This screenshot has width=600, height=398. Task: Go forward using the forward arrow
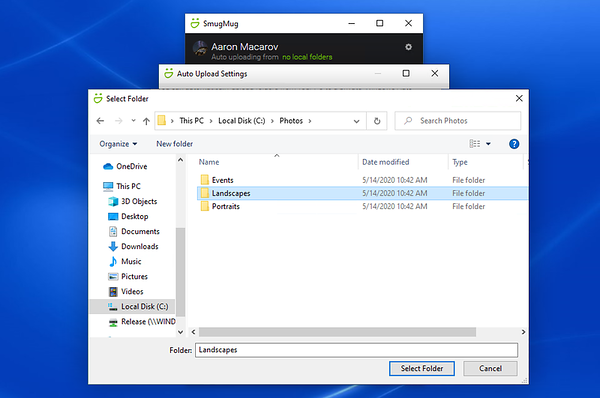pos(119,121)
